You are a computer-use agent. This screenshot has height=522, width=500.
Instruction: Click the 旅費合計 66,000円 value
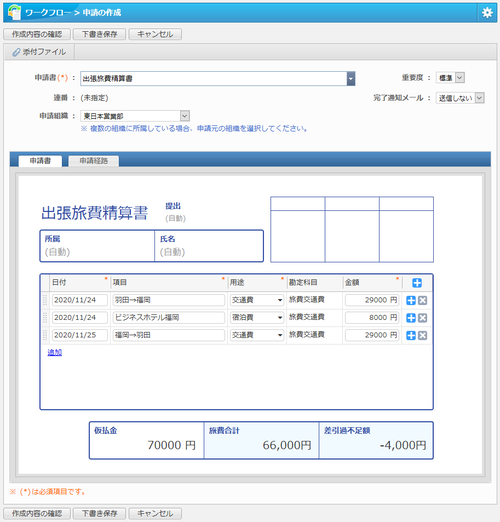pyautogui.click(x=287, y=445)
